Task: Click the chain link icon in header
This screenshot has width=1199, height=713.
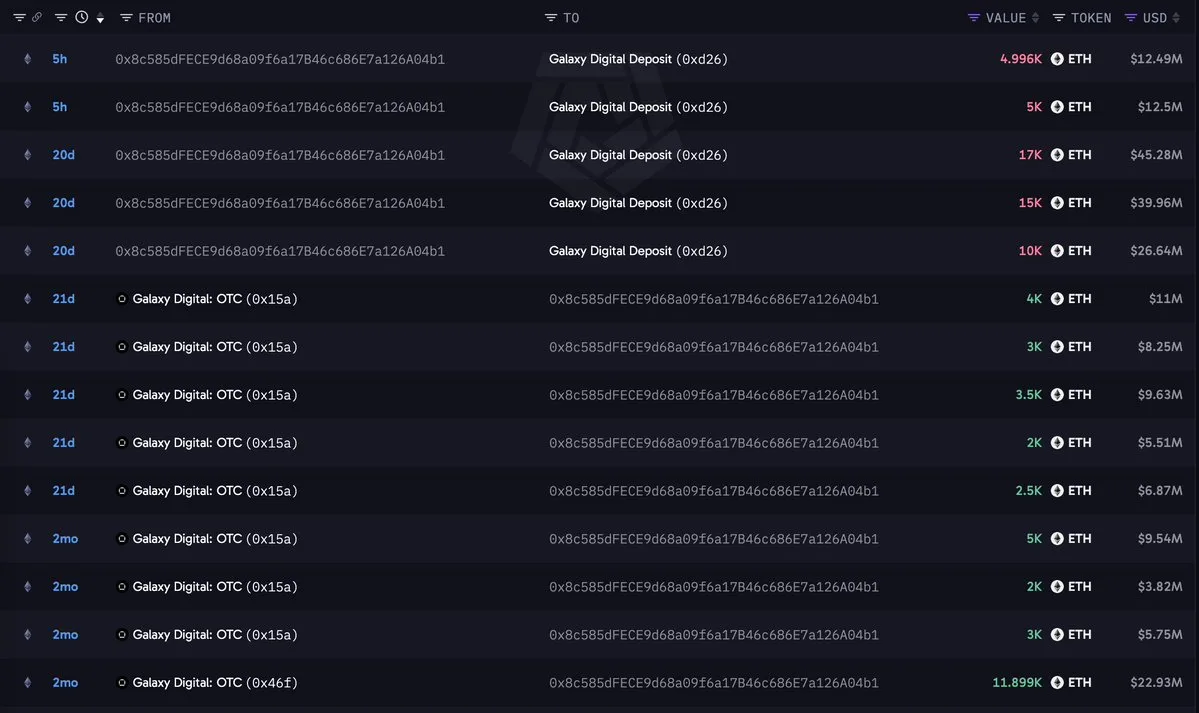Action: tap(37, 17)
